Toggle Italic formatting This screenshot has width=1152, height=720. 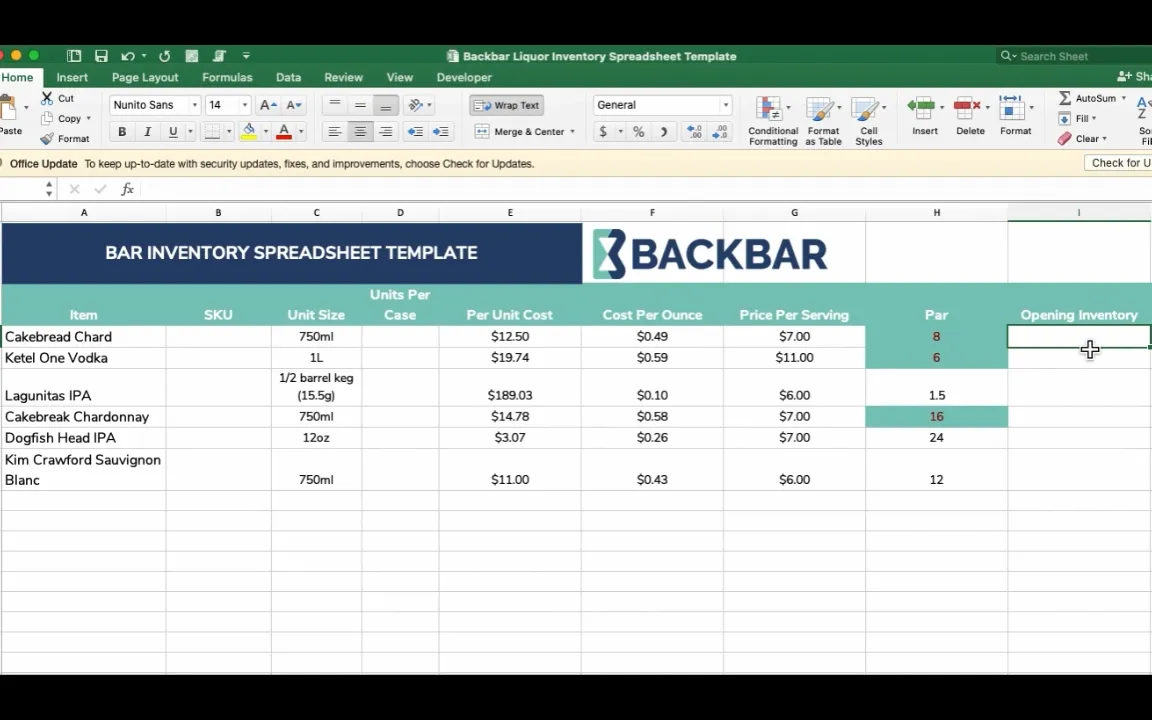click(x=148, y=132)
